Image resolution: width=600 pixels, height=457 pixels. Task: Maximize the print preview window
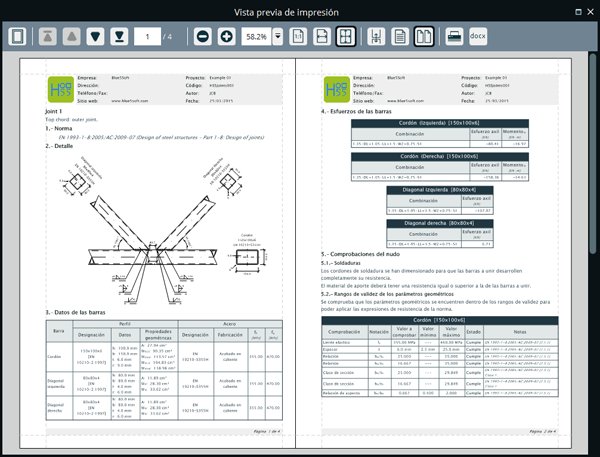tap(579, 12)
